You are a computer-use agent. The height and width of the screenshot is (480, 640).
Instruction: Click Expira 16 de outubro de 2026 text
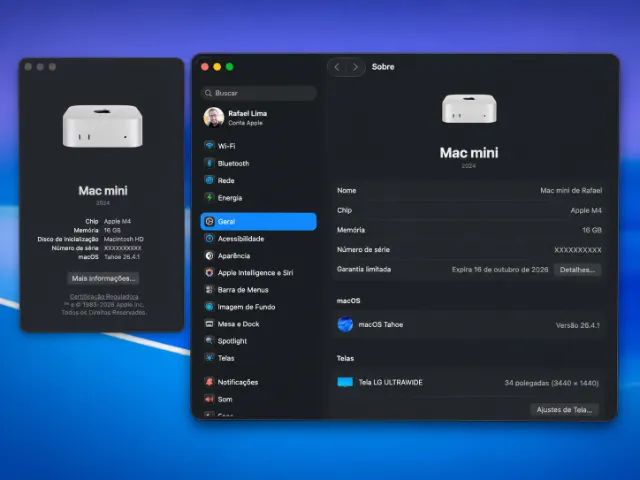tap(500, 270)
